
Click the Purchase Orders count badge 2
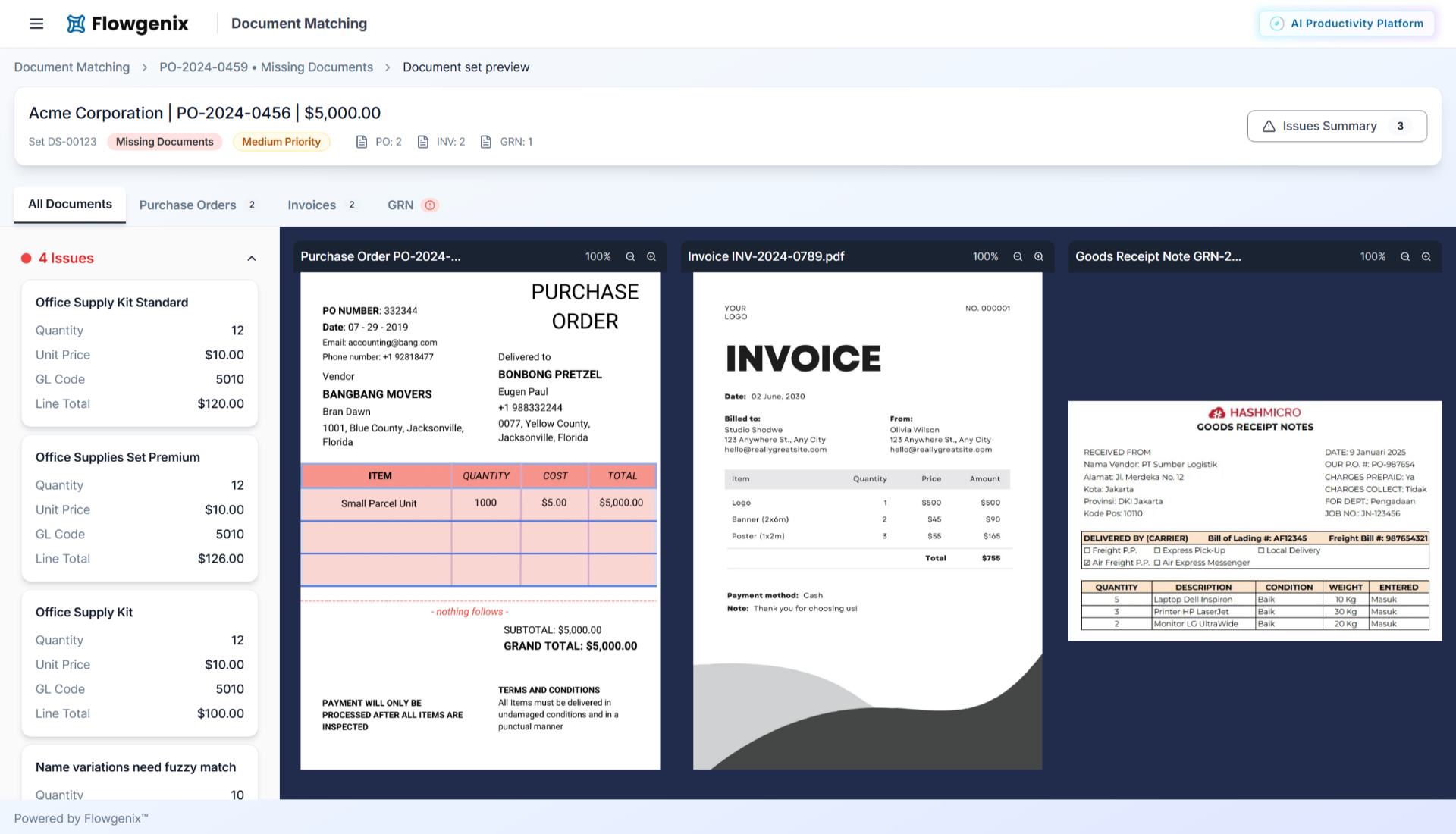(252, 205)
